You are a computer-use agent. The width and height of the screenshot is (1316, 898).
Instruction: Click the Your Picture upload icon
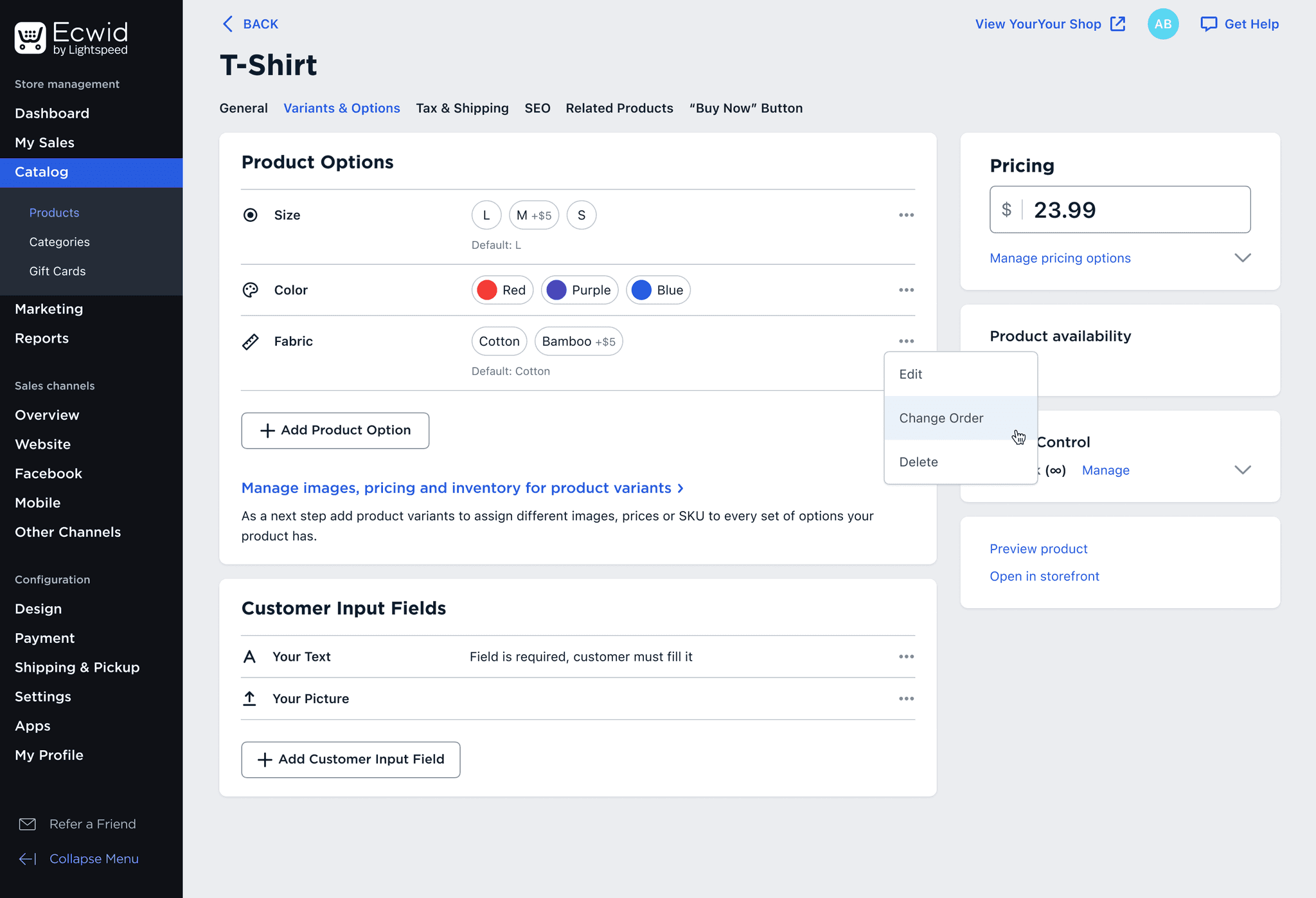[249, 699]
